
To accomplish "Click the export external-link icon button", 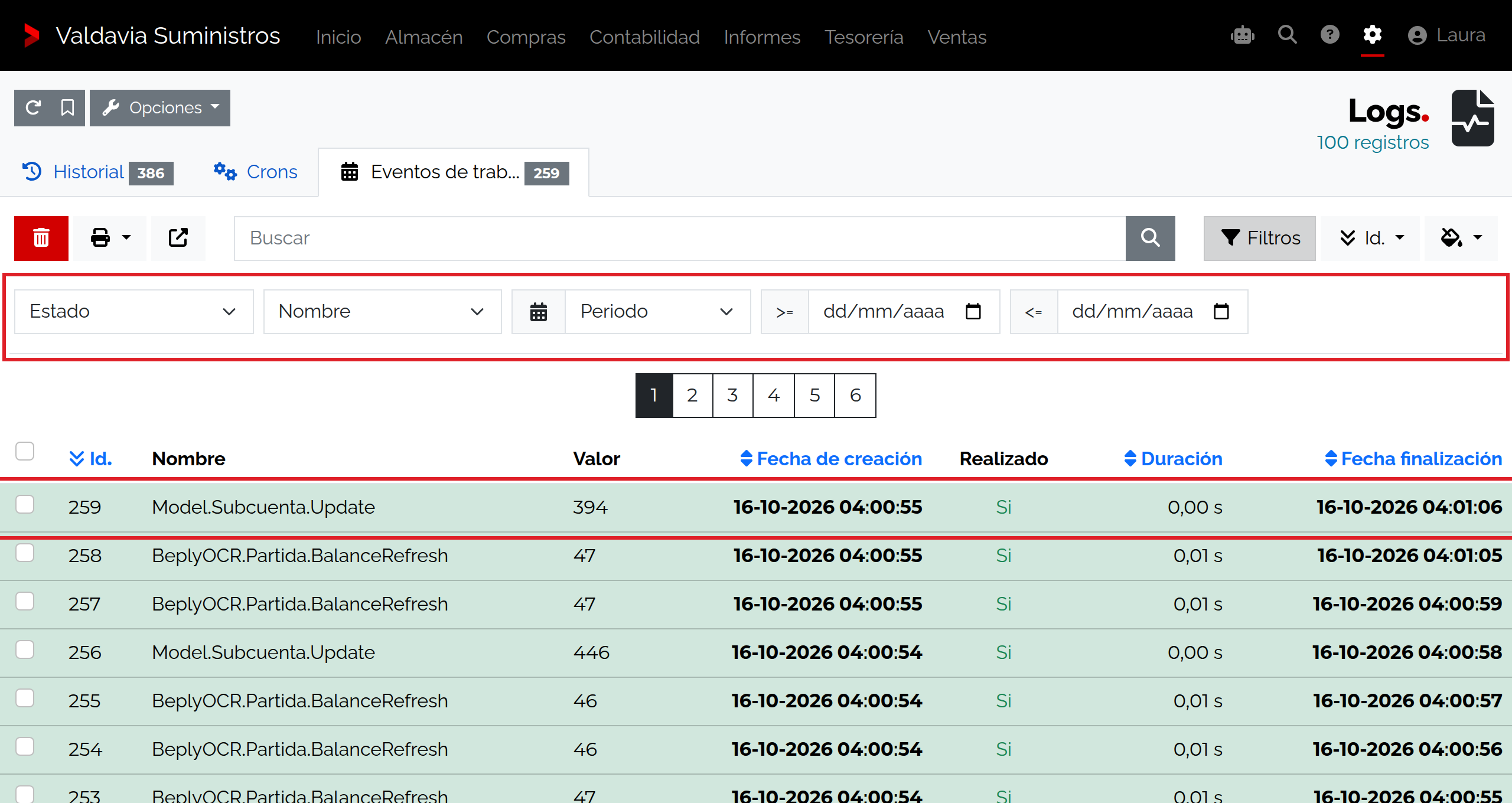I will click(178, 238).
